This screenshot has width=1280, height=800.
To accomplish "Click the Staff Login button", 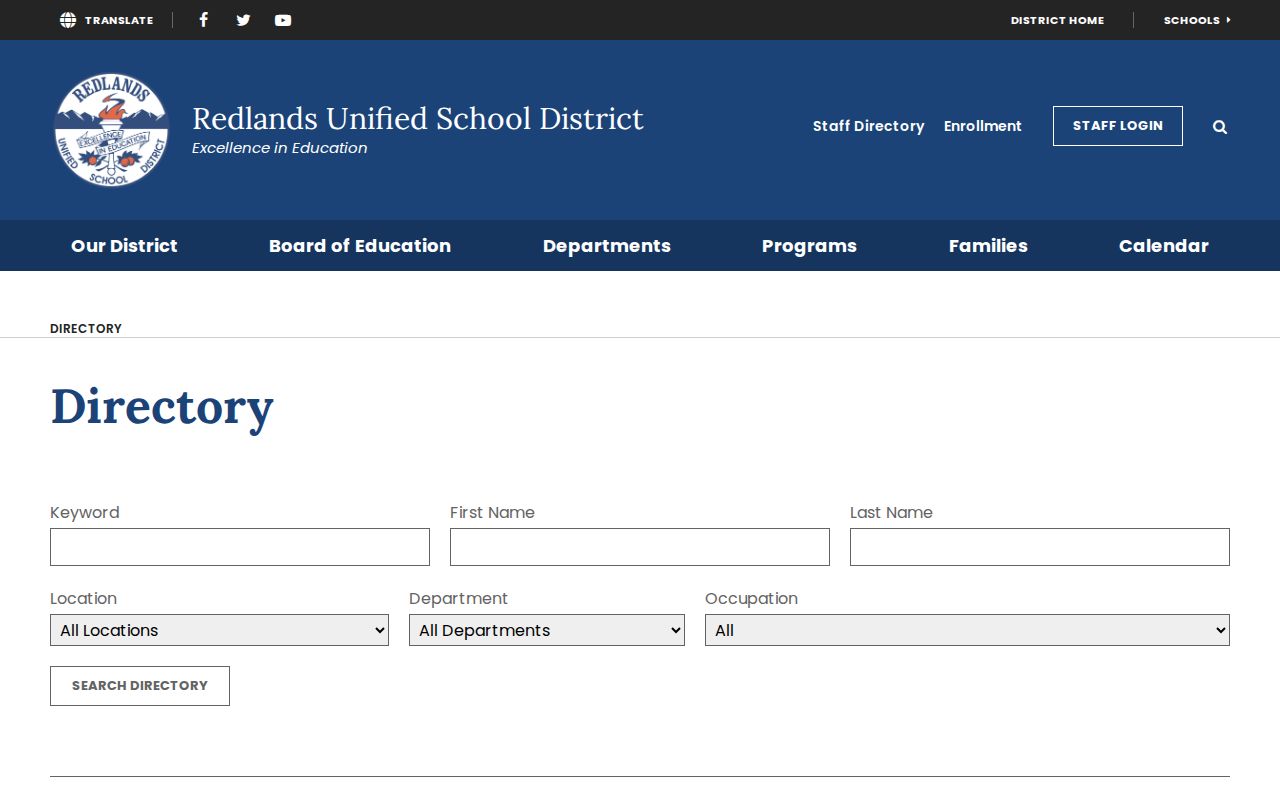I will click(x=1118, y=126).
